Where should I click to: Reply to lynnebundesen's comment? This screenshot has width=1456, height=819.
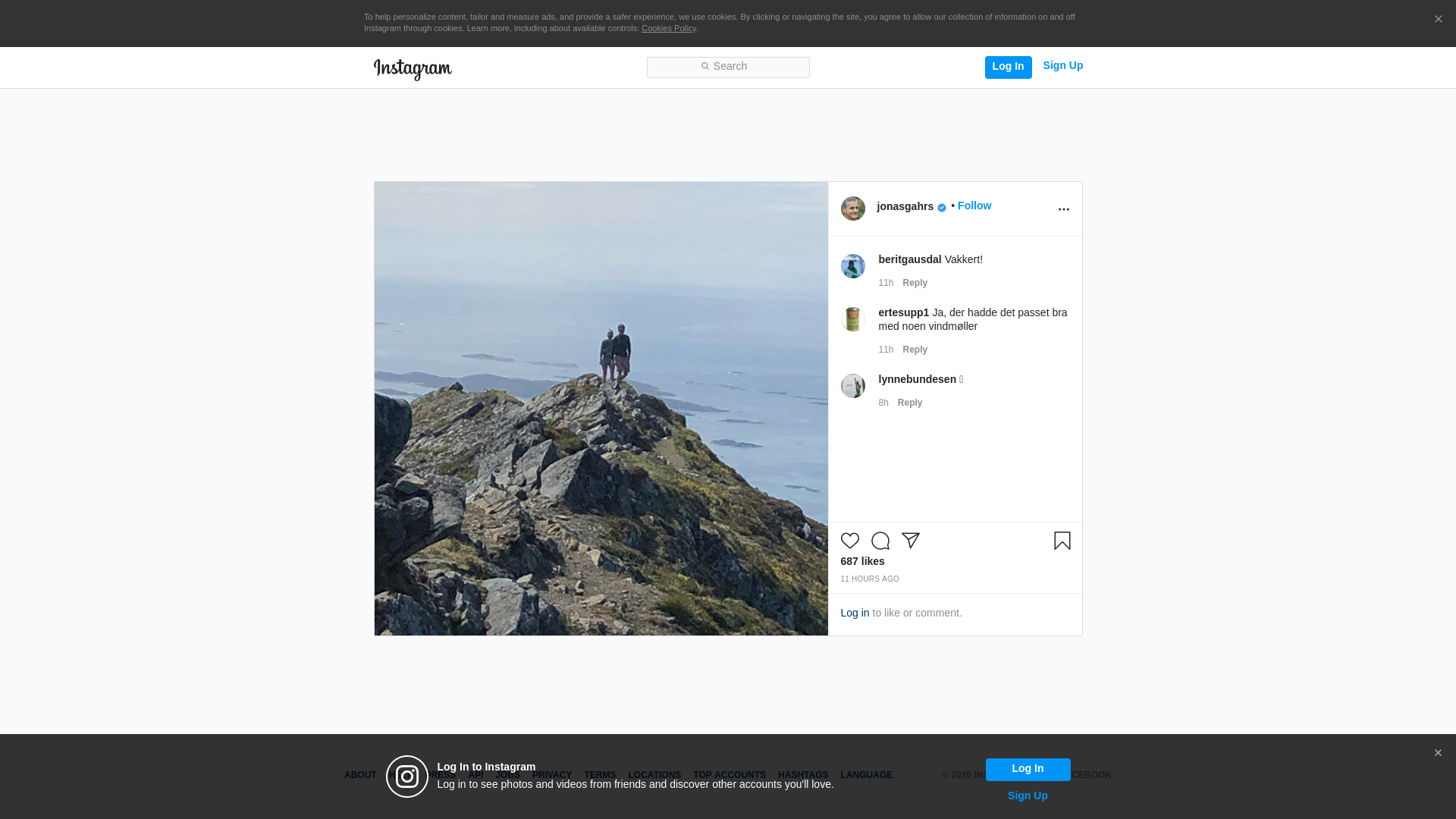[x=910, y=403]
